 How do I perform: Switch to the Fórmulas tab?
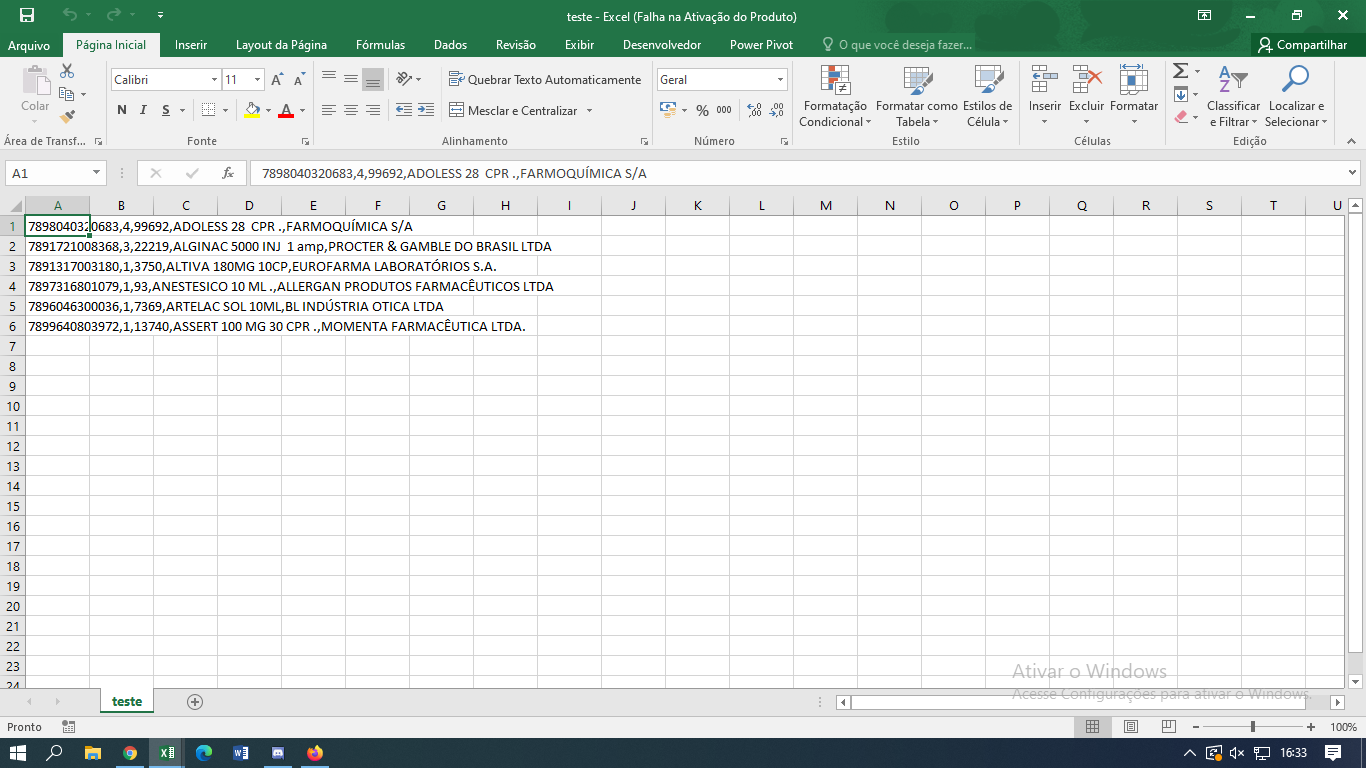tap(380, 45)
